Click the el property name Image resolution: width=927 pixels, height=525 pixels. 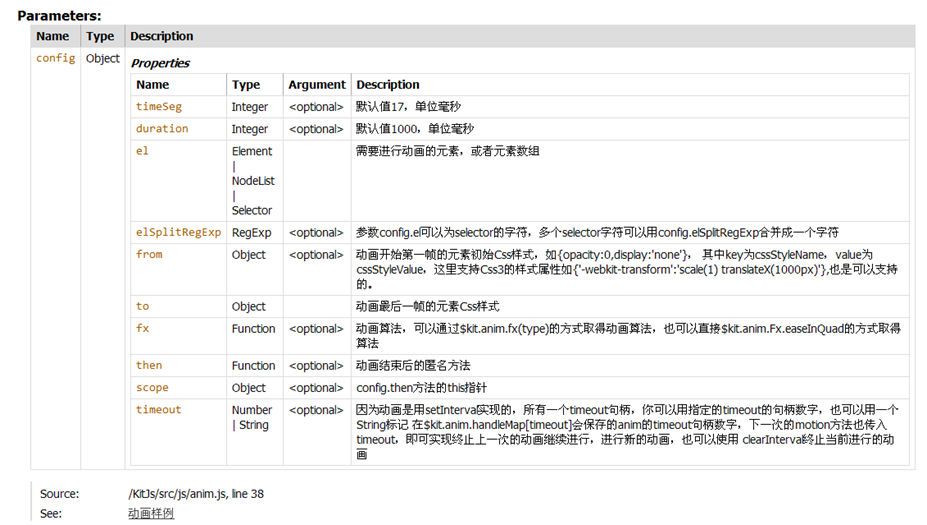tap(142, 151)
